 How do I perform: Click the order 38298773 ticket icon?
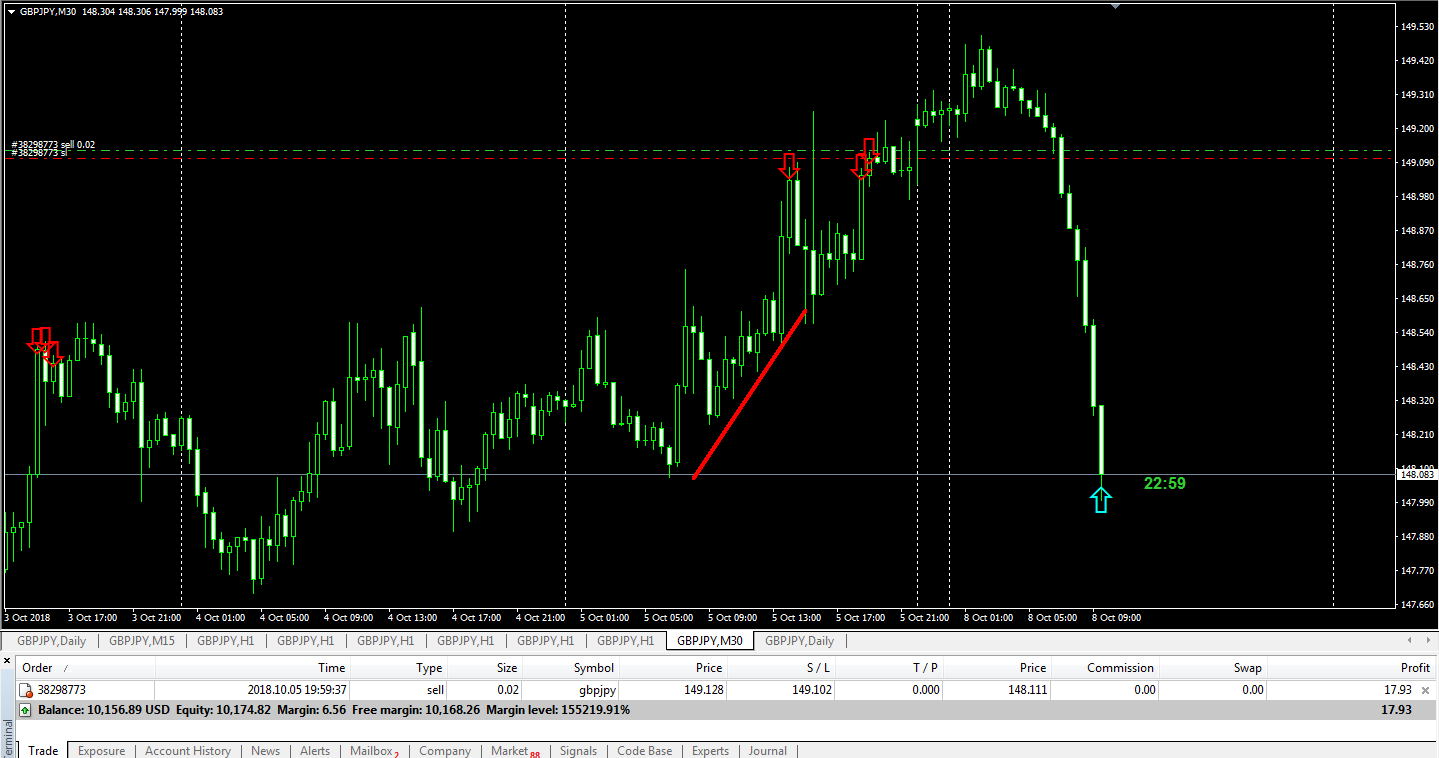coord(26,690)
